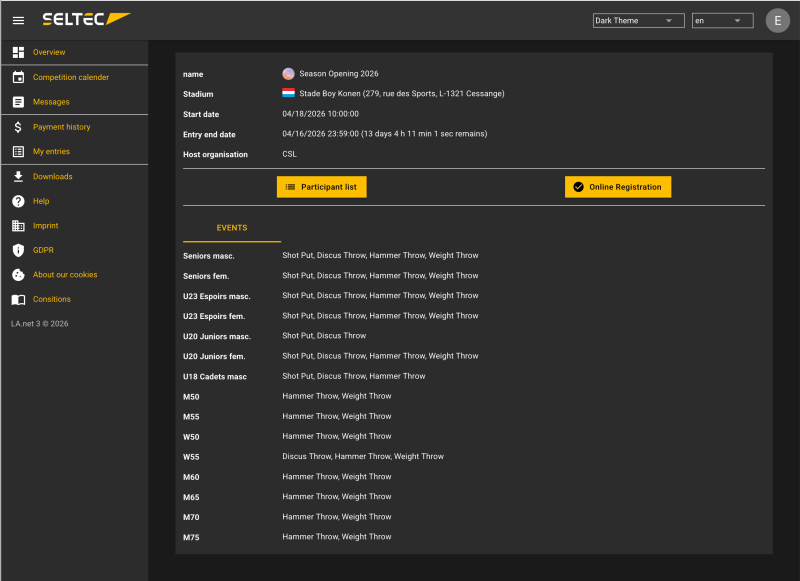Toggle the hamburger navigation menu
800x581 pixels.
pos(18,20)
